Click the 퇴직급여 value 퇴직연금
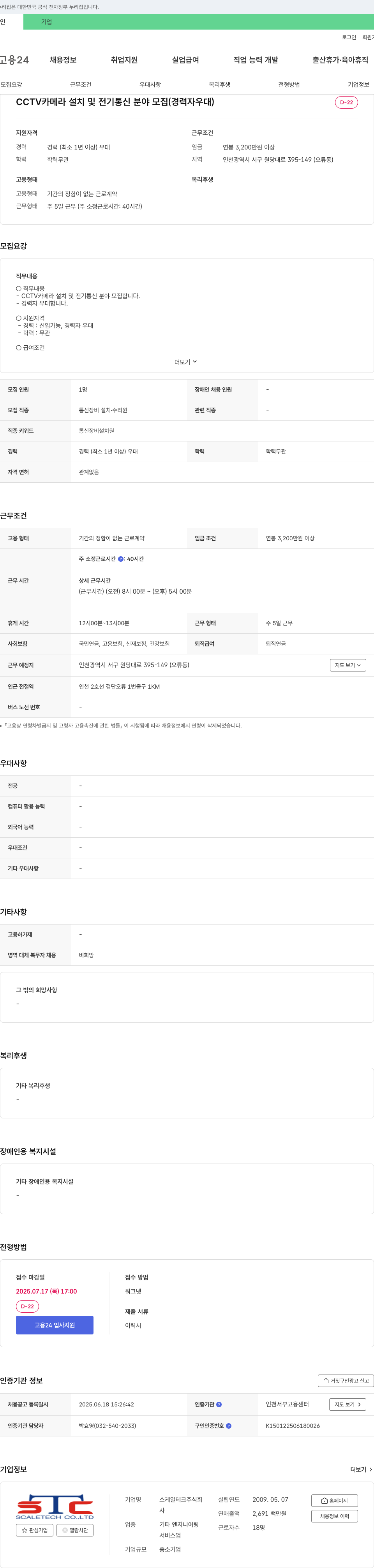 pos(276,643)
